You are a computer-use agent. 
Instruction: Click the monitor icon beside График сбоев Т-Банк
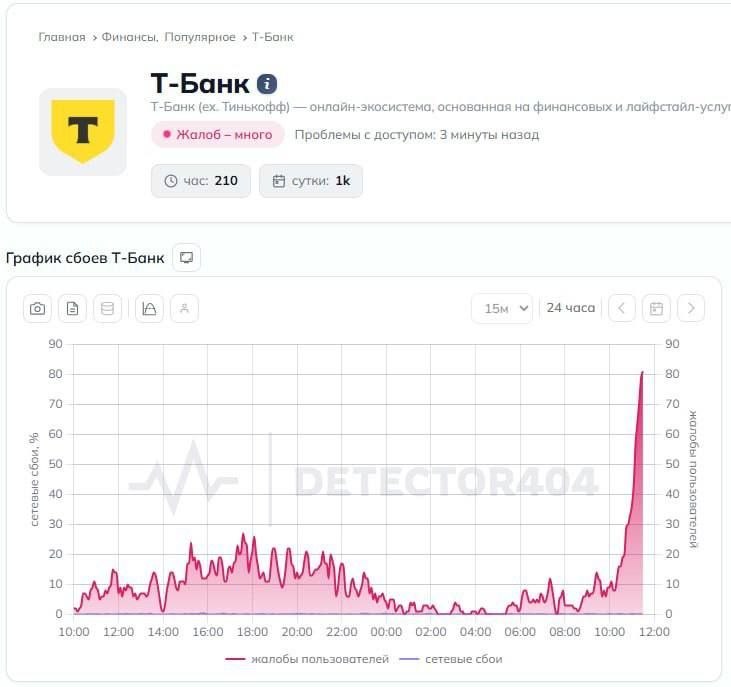[186, 258]
